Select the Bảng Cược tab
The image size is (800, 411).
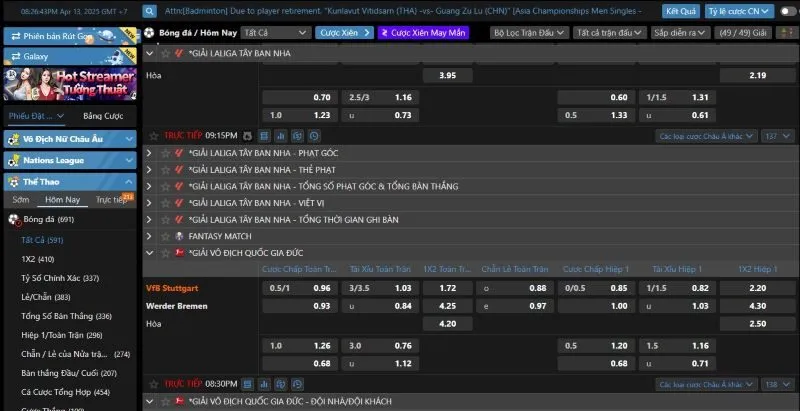pos(103,116)
